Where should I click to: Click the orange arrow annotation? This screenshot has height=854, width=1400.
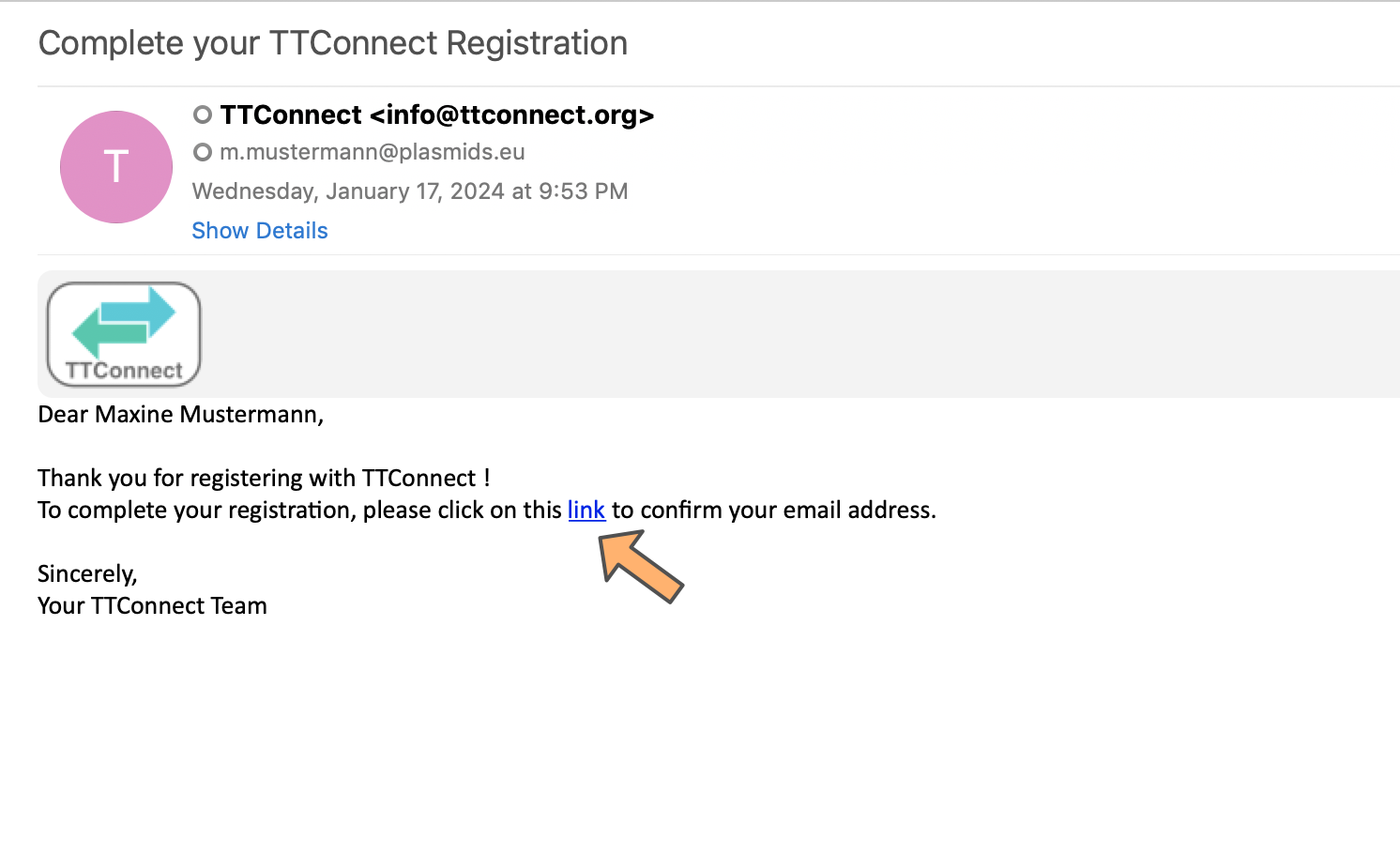click(642, 566)
